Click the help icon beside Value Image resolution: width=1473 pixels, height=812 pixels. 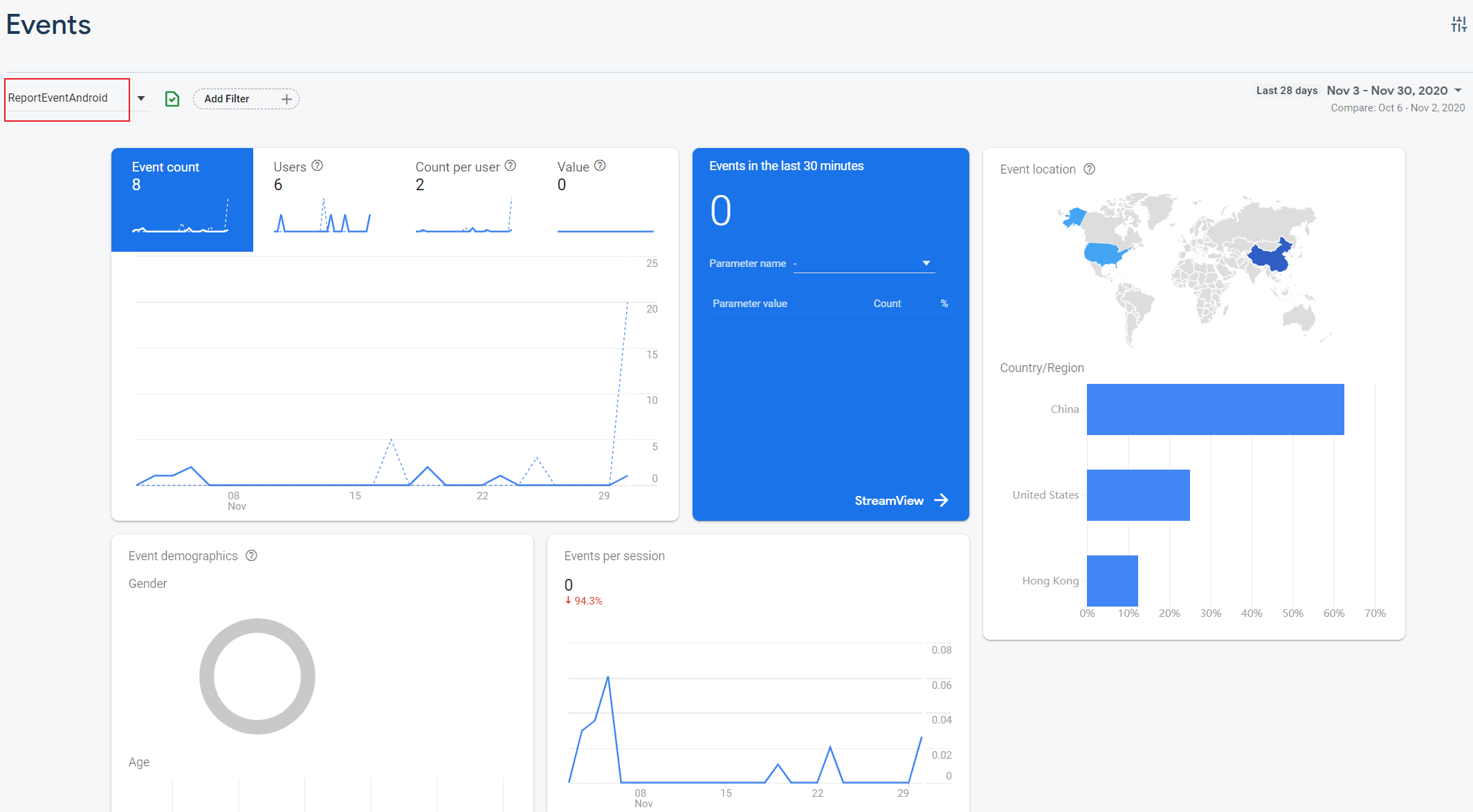click(600, 166)
